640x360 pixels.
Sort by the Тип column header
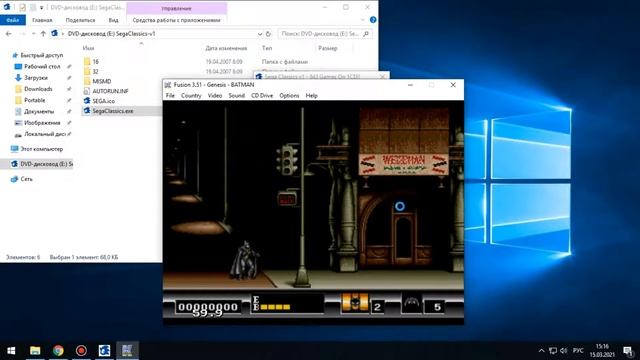click(x=267, y=48)
